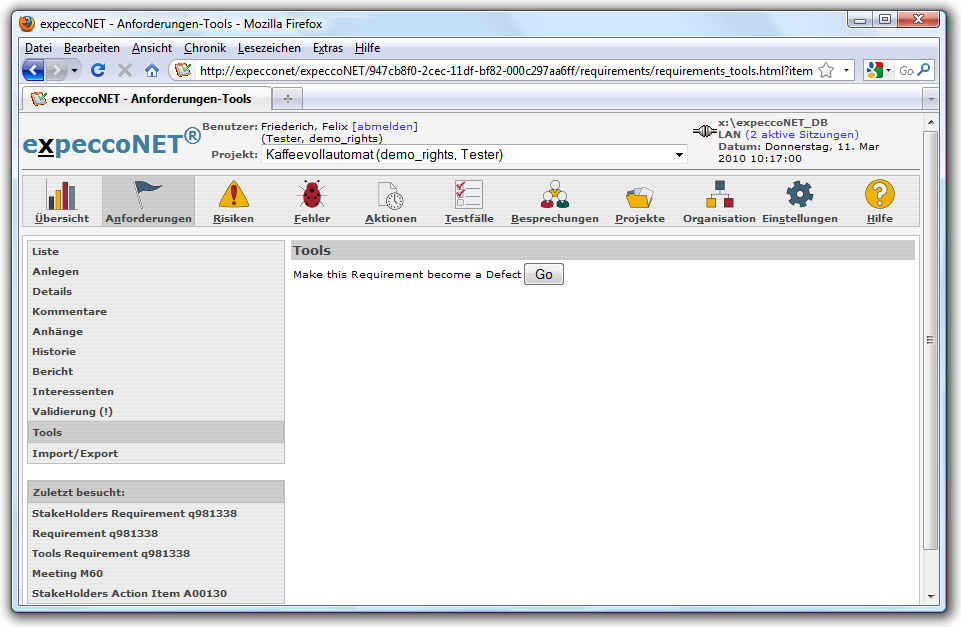Open the Übersicht bar chart icon
Viewport: 961px width, 627px height.
pyautogui.click(x=62, y=195)
